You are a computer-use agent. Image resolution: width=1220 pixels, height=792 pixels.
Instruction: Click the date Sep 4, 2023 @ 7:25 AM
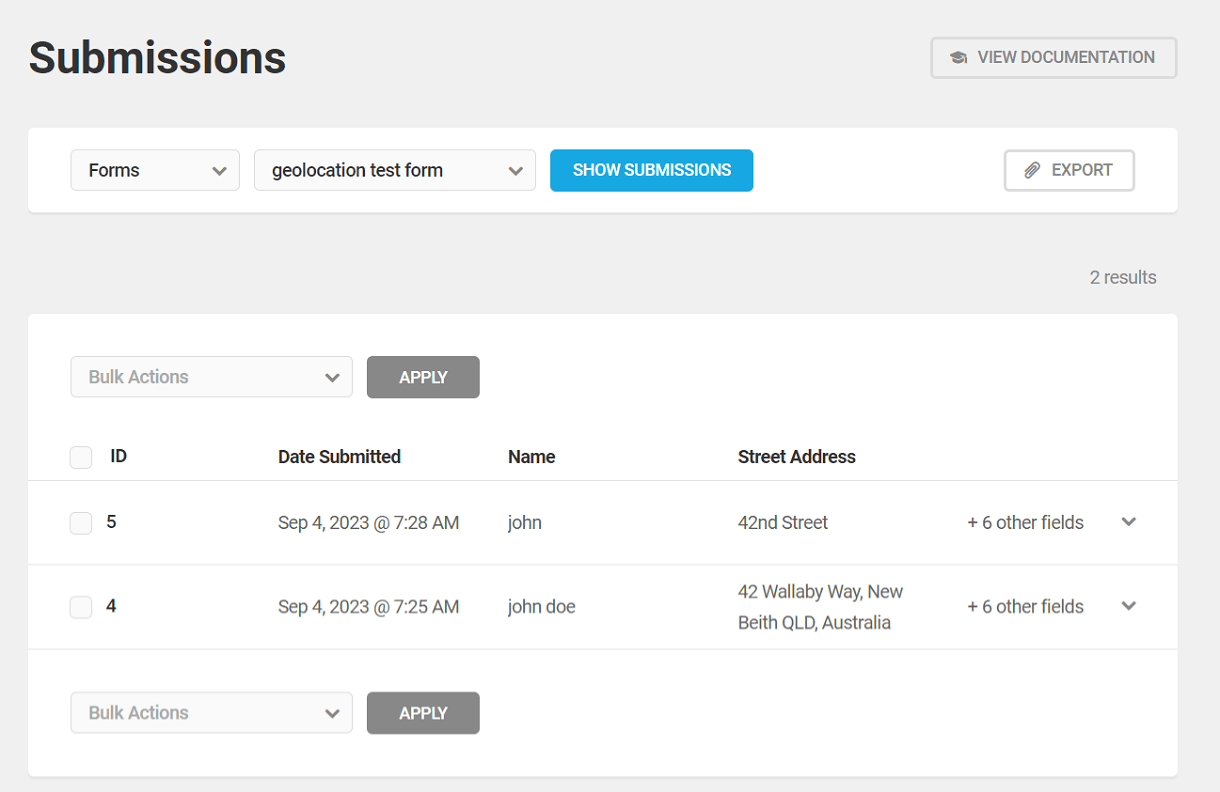pos(369,607)
